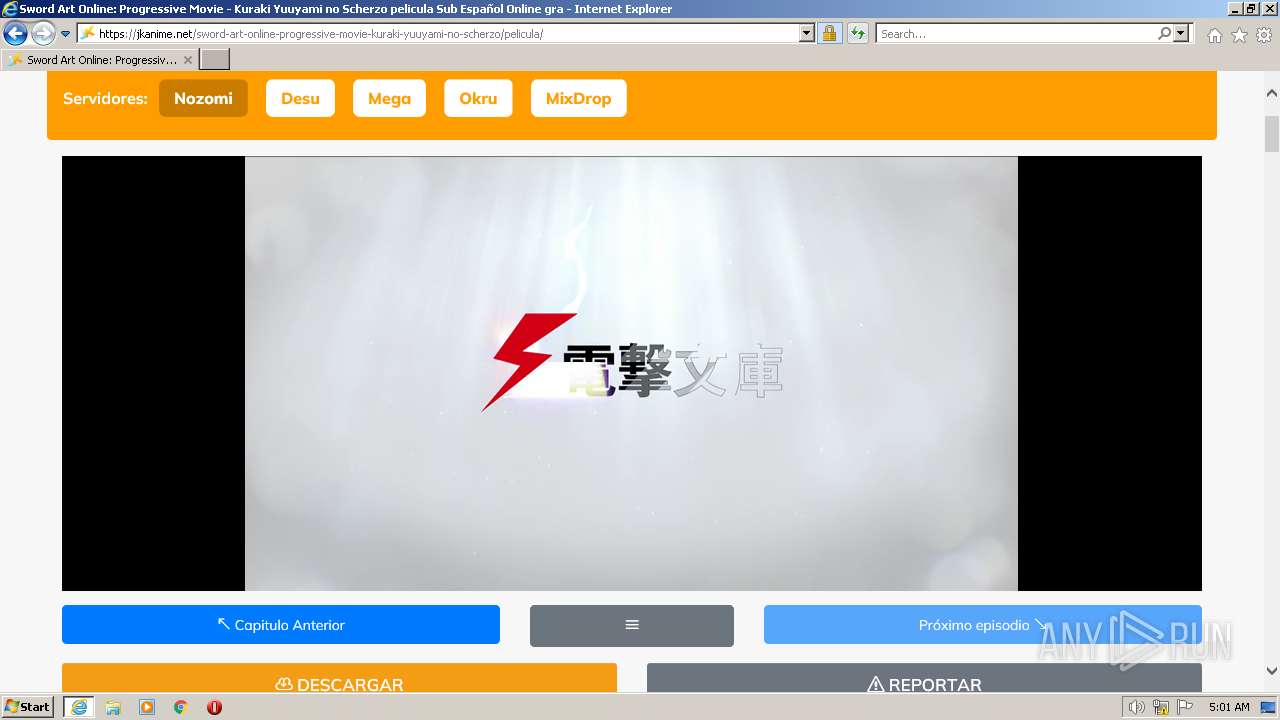Go to Próximo episodio

coord(983,625)
